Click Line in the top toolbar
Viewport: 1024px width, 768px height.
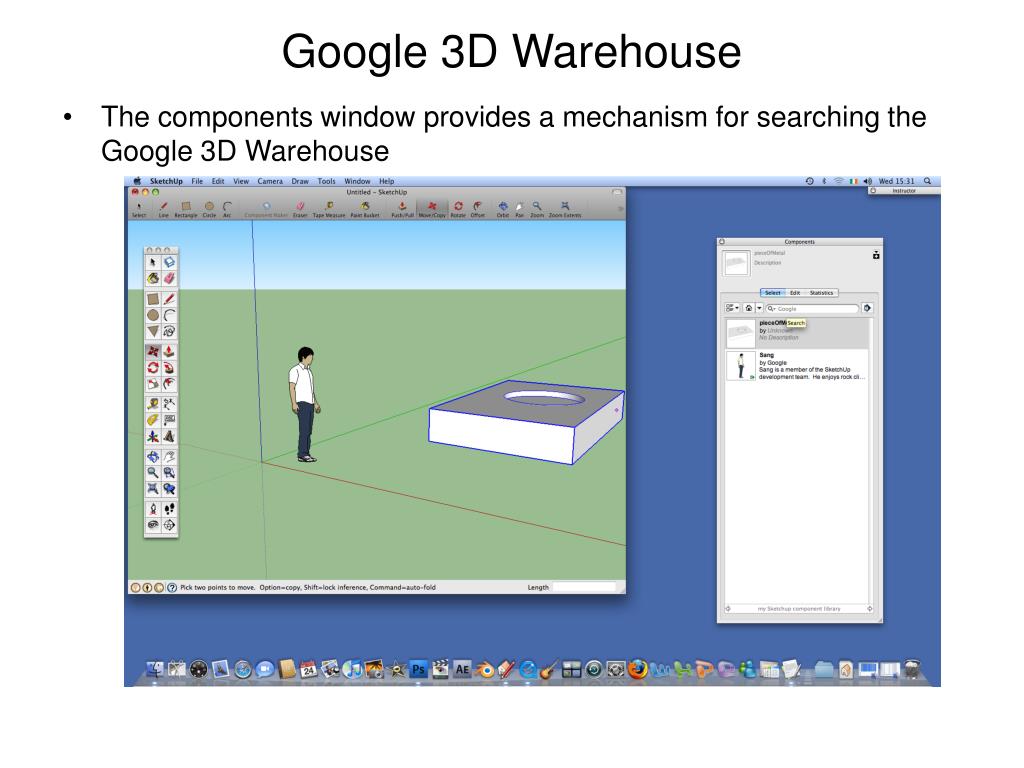(163, 209)
